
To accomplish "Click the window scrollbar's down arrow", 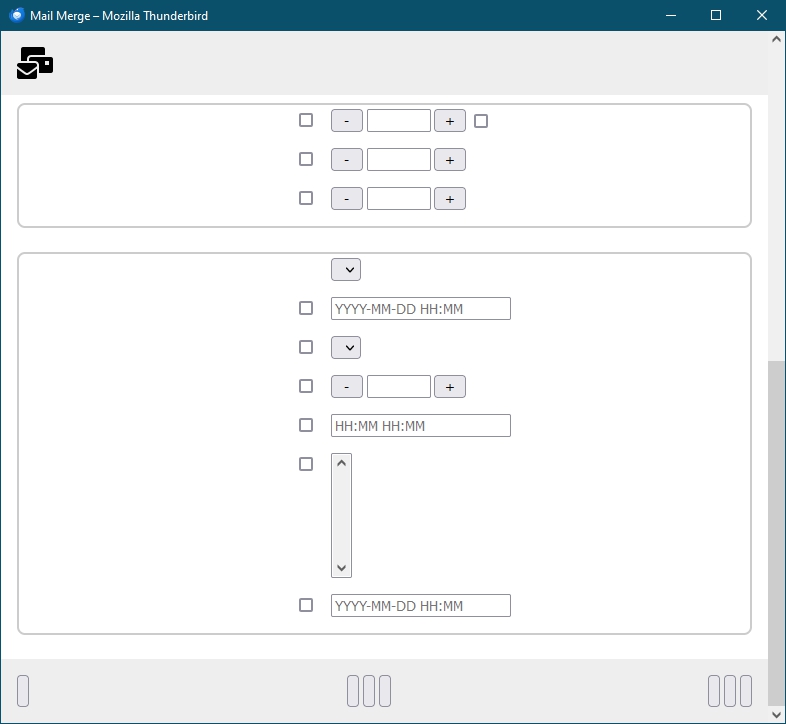I will (776, 714).
